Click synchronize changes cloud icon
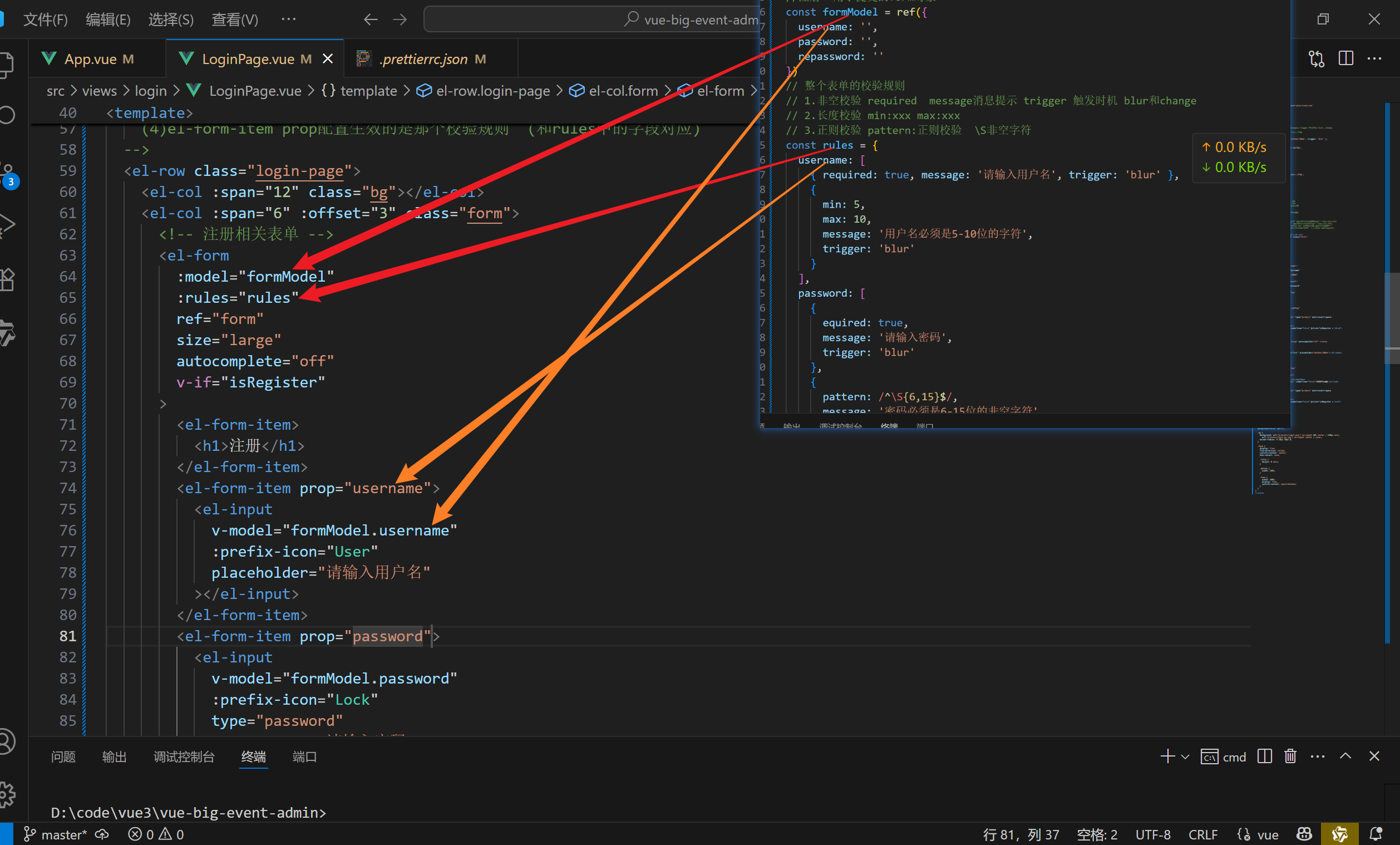This screenshot has height=845, width=1400. pyautogui.click(x=102, y=834)
